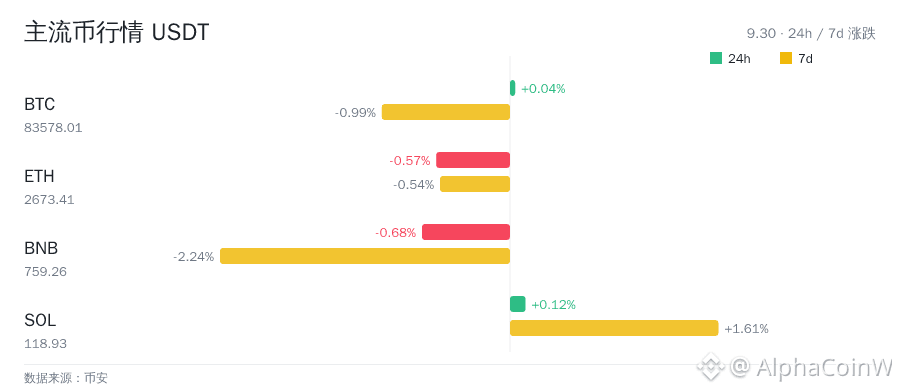Toggle the 24h legend label
900x392 pixels.
click(x=739, y=59)
